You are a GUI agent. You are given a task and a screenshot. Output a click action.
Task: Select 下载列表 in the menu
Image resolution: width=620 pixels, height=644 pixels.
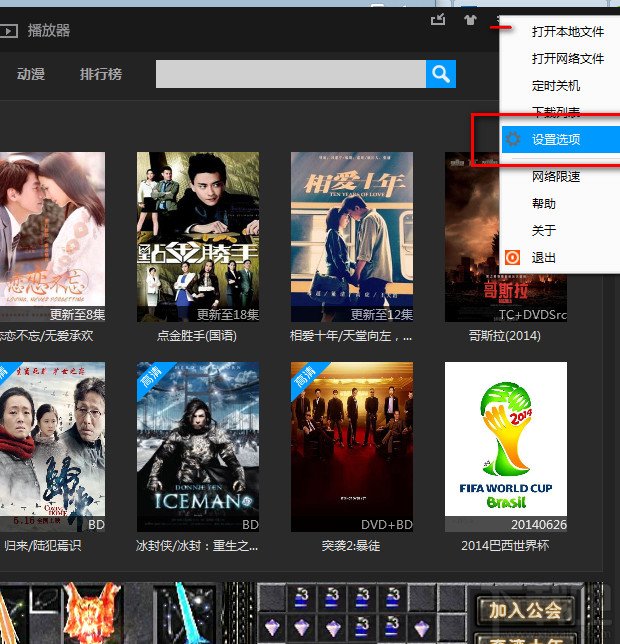pos(556,112)
